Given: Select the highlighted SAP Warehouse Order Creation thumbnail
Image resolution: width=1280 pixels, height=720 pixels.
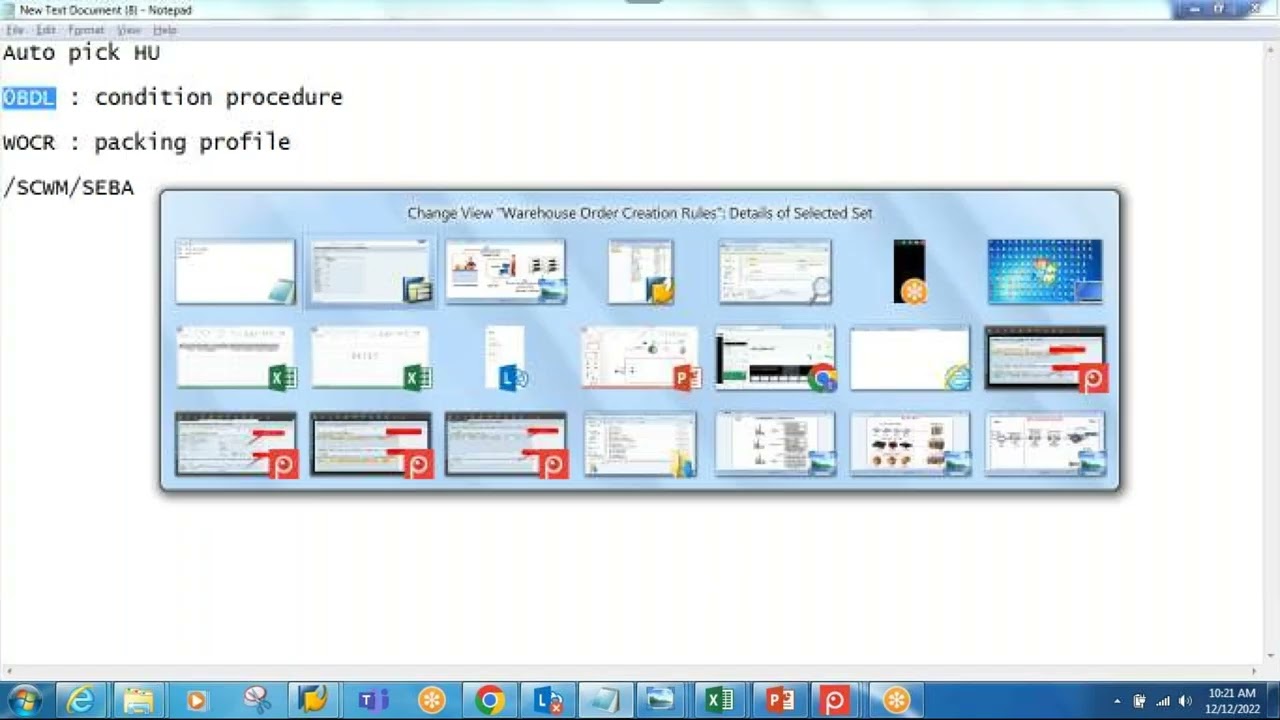Looking at the screenshot, I should click(370, 271).
